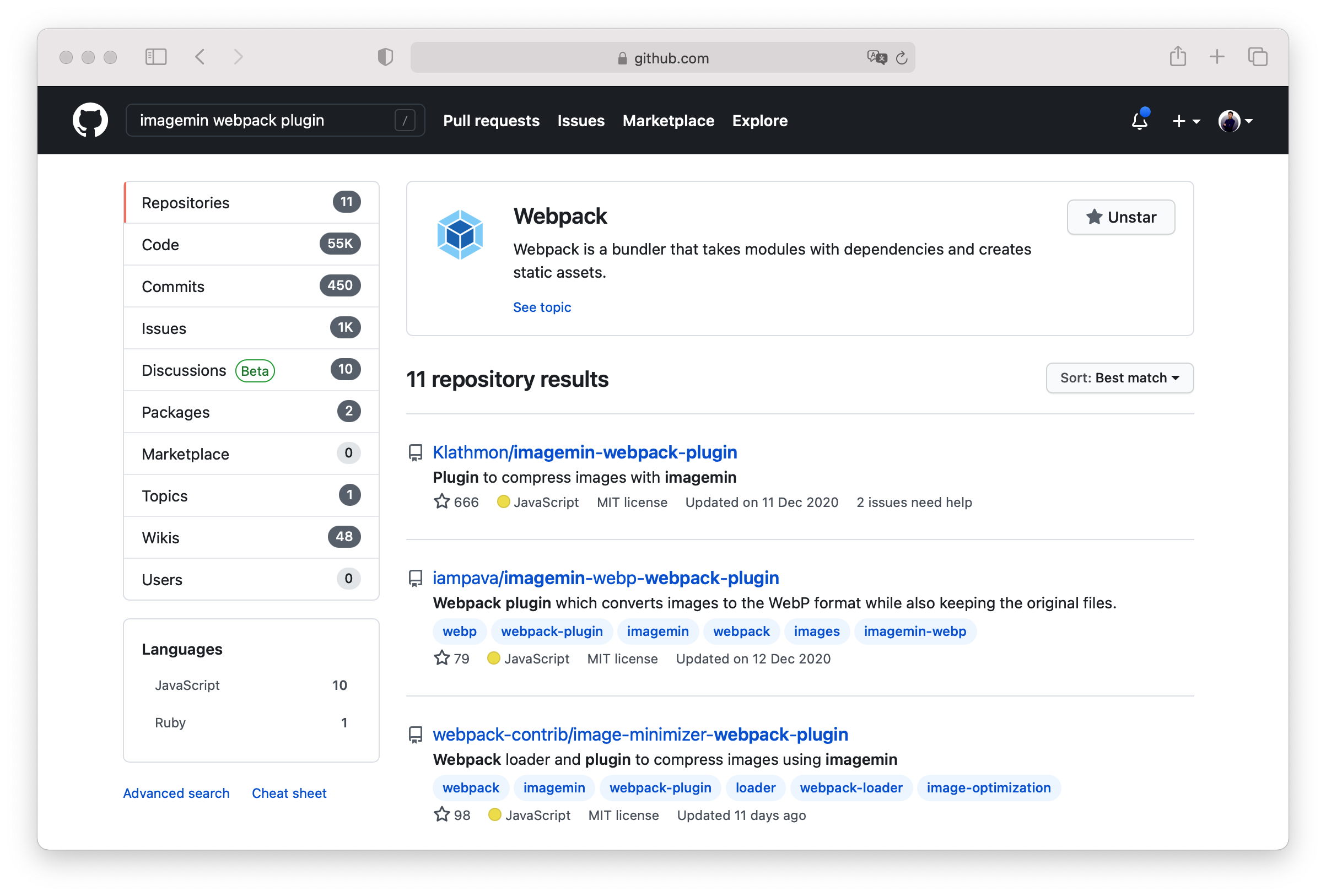Open Explore in top navigation

759,120
